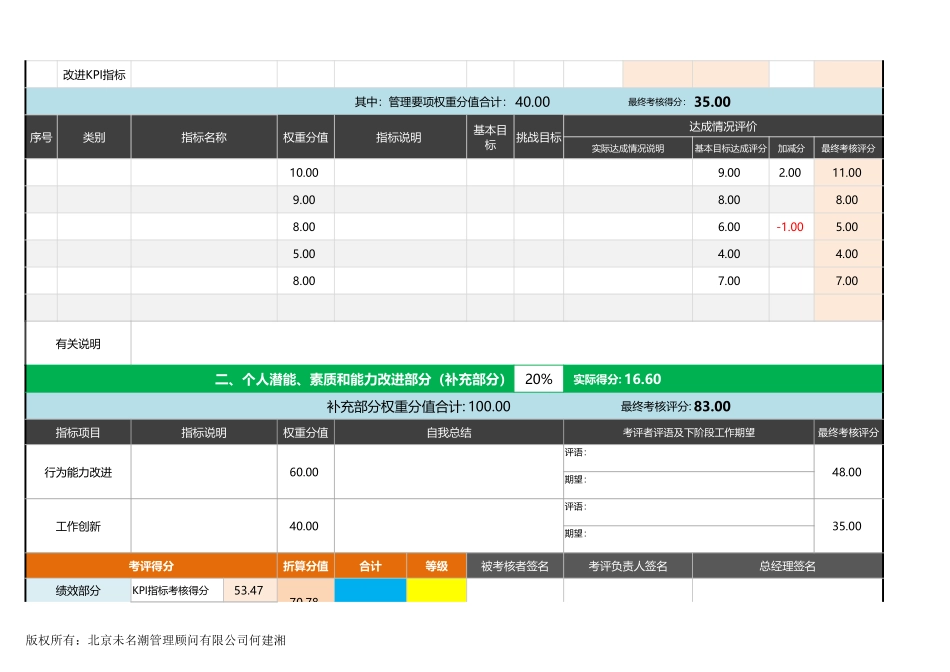Select the 期望 input field for 行为能力改进

(x=686, y=481)
